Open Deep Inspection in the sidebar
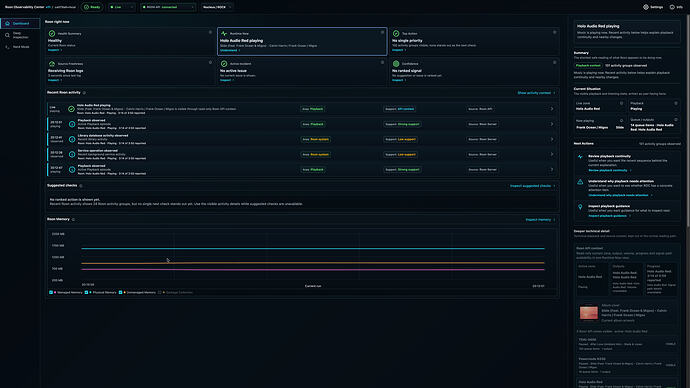This screenshot has width=690, height=388. coord(20,35)
